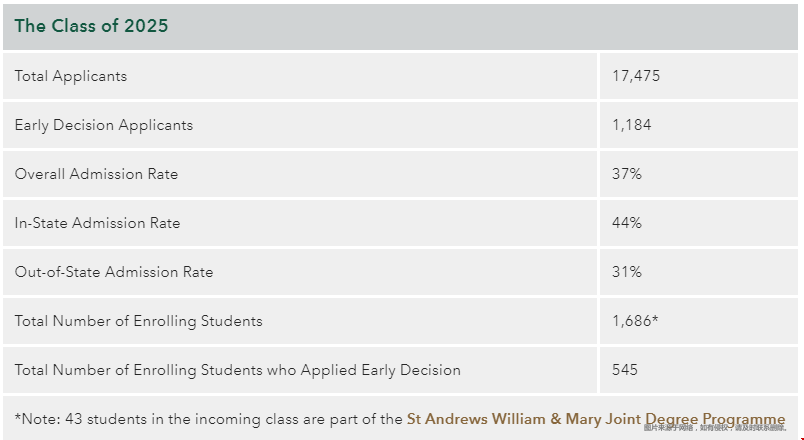Select the Early Decision Applicants label
The width and height of the screenshot is (804, 440).
(x=104, y=125)
